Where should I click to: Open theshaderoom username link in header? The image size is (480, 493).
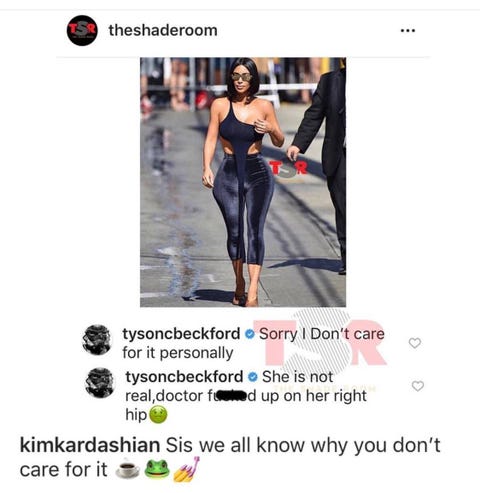pos(163,30)
